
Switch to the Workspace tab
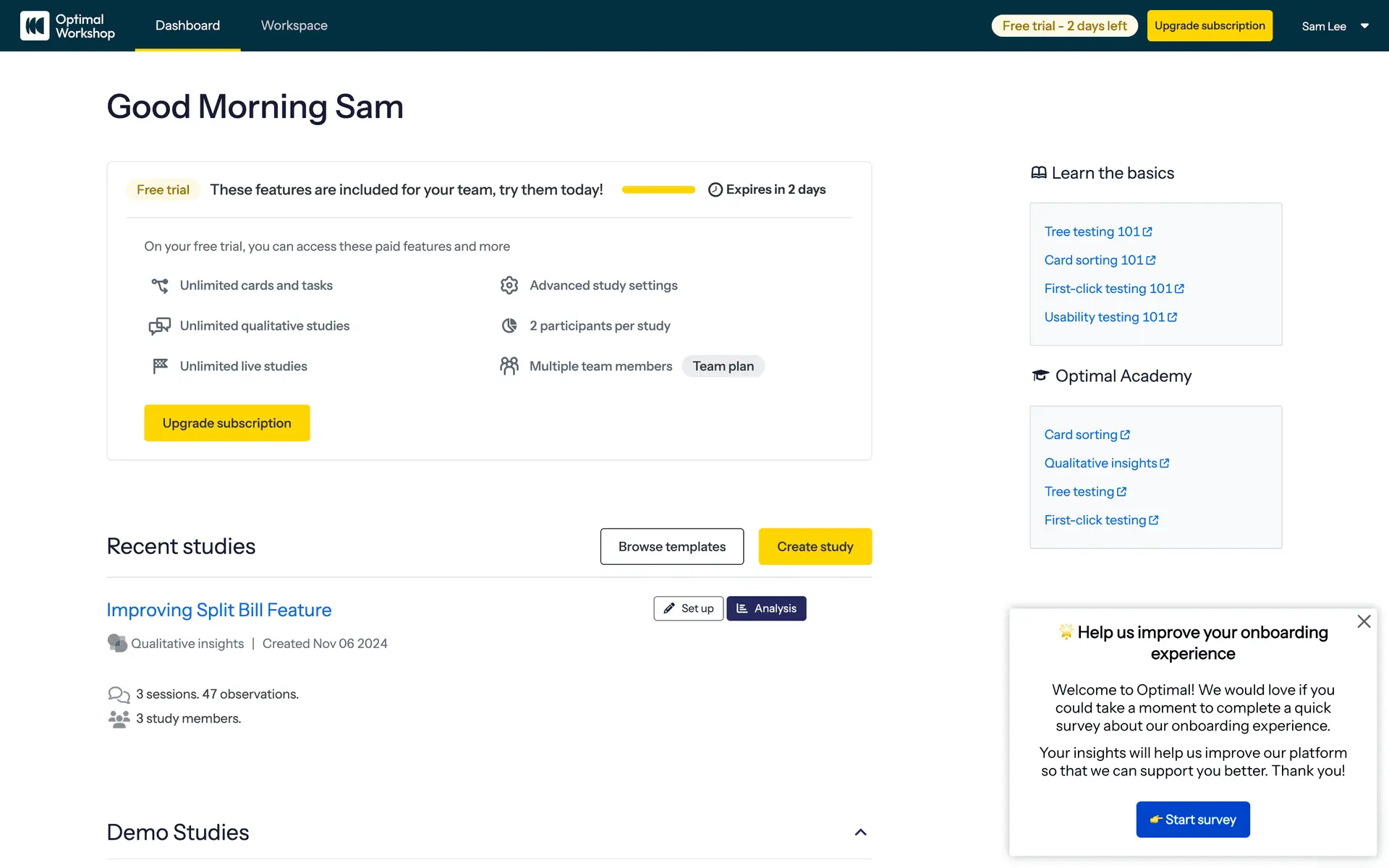pos(294,26)
